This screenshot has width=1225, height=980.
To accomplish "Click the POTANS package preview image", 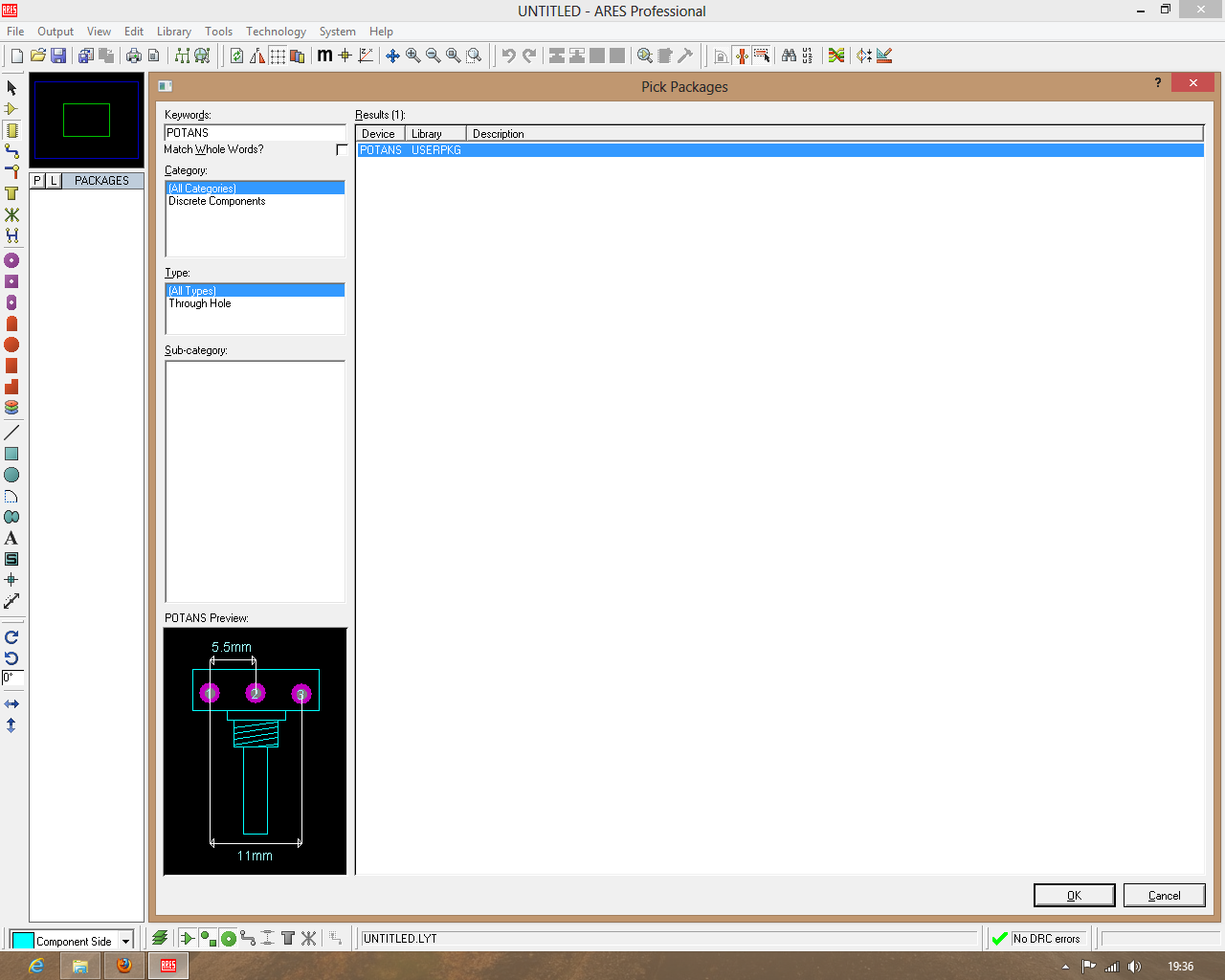I will 256,751.
